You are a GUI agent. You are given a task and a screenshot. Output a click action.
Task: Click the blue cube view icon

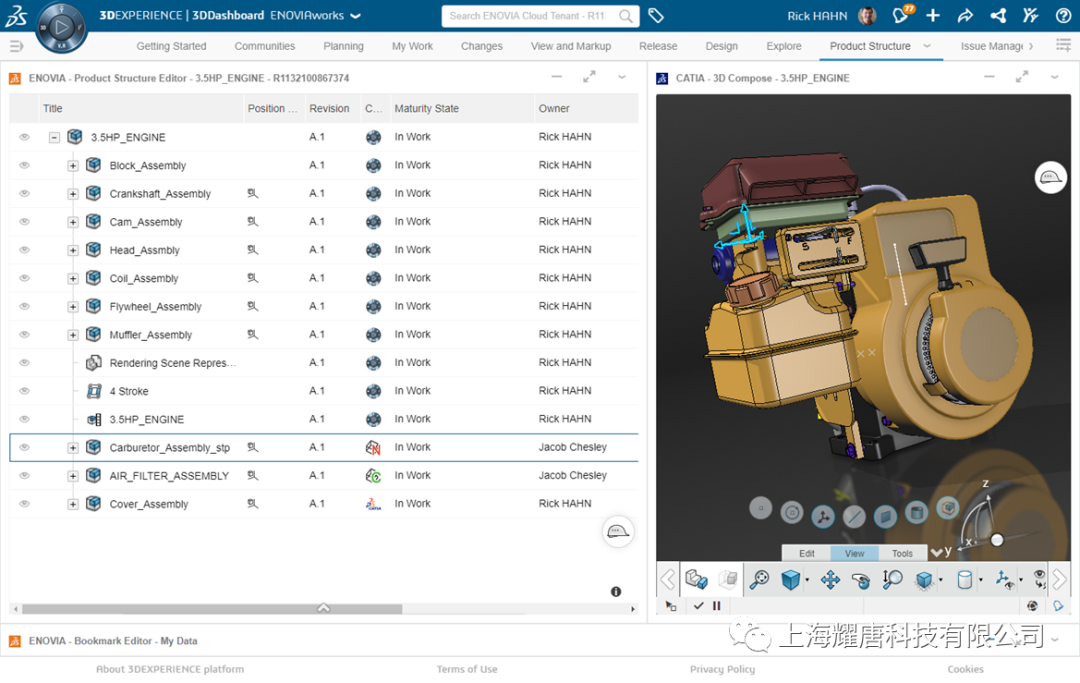[x=791, y=580]
